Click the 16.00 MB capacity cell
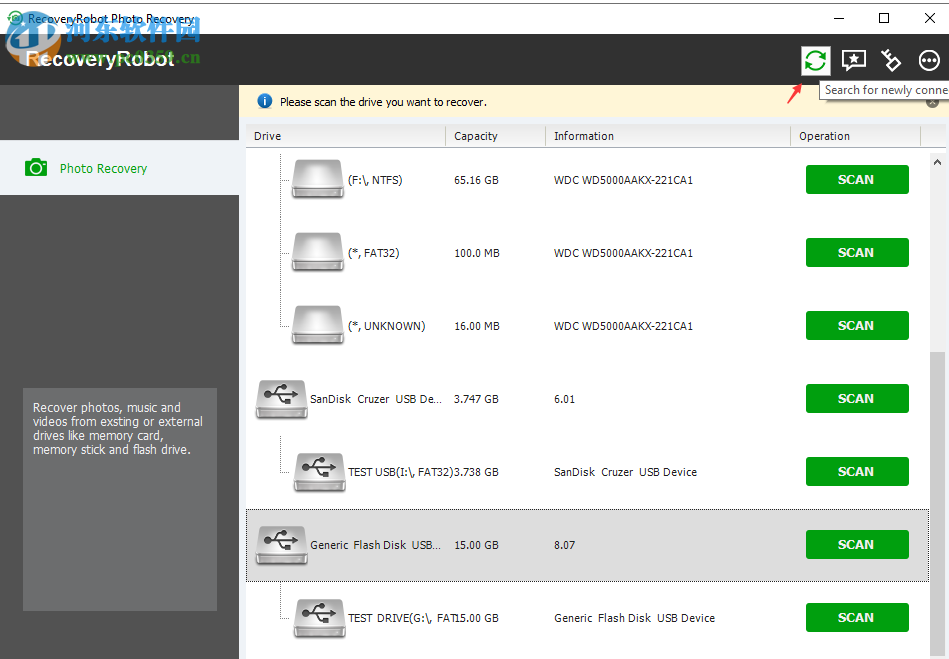Screen dimensions: 949x659 (x=477, y=327)
